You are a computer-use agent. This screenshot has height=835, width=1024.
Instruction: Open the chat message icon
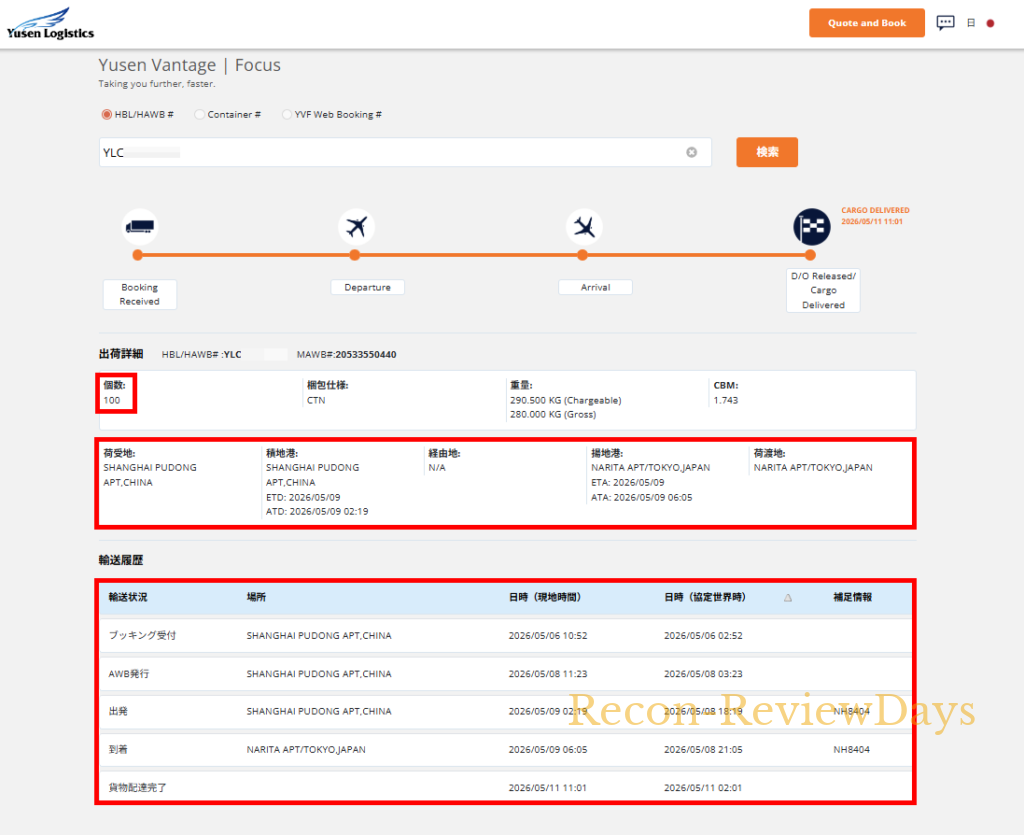945,23
